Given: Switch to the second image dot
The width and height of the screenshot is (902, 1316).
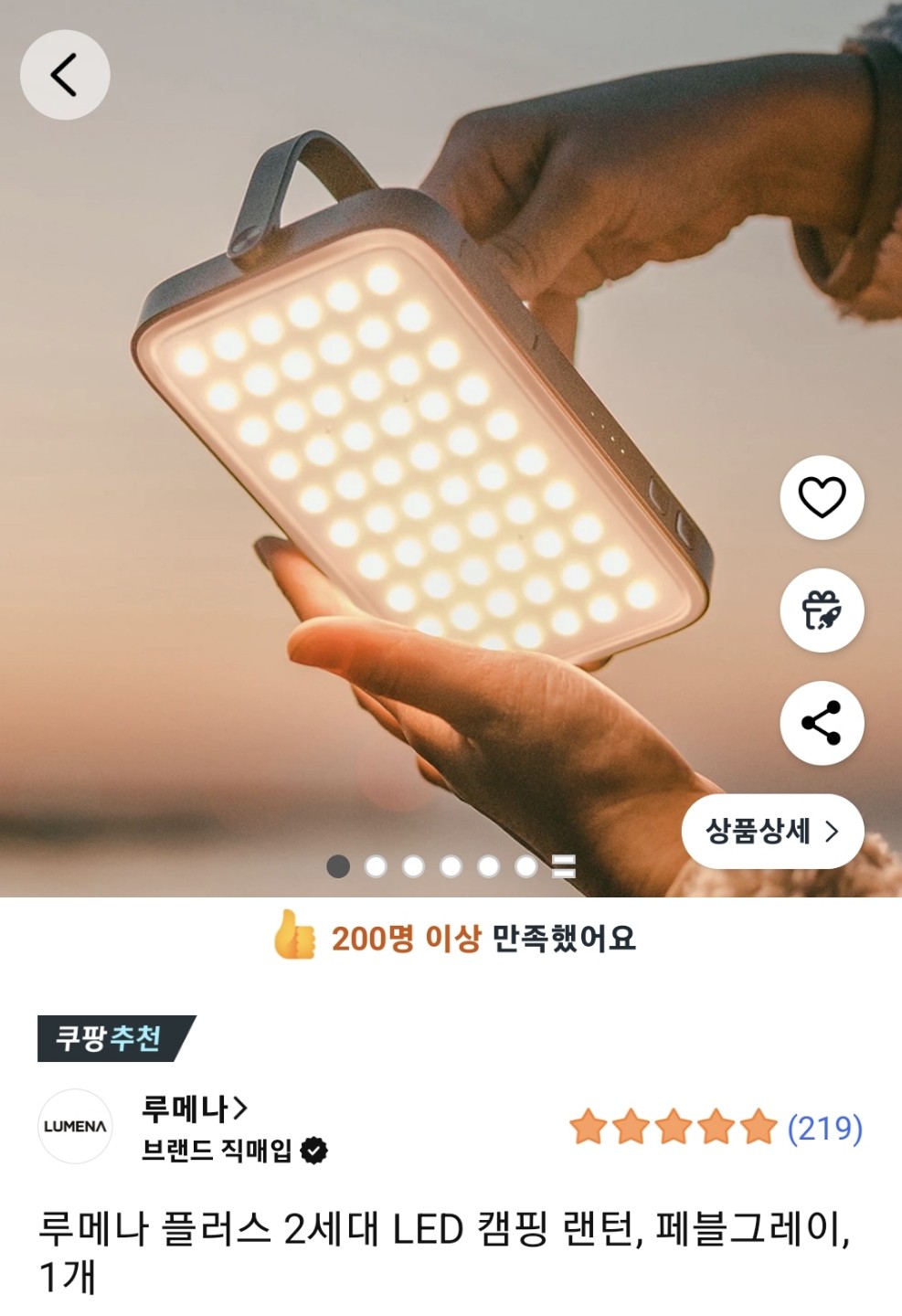Looking at the screenshot, I should [x=376, y=866].
